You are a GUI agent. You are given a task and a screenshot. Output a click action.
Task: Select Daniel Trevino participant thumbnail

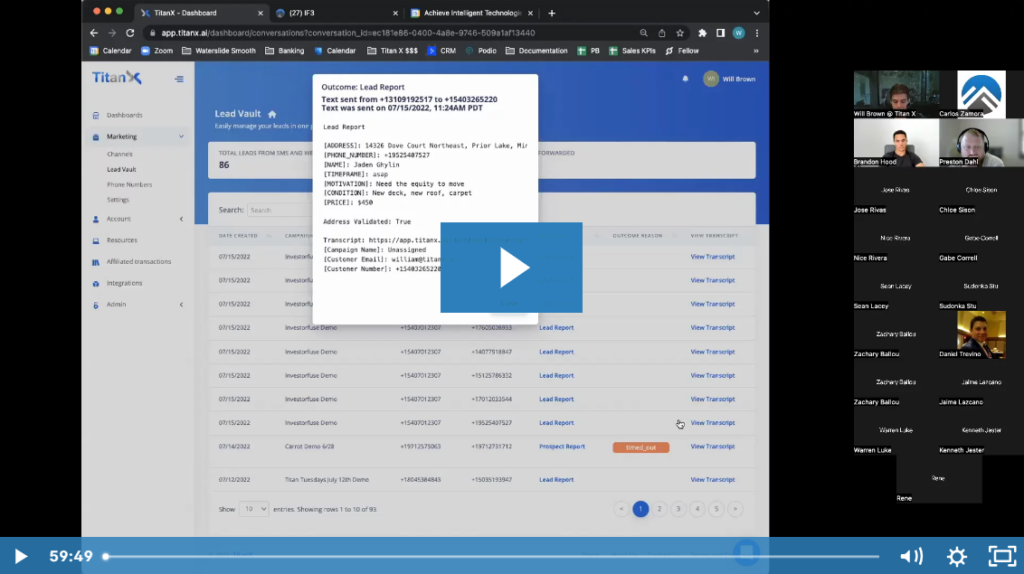pyautogui.click(x=981, y=335)
